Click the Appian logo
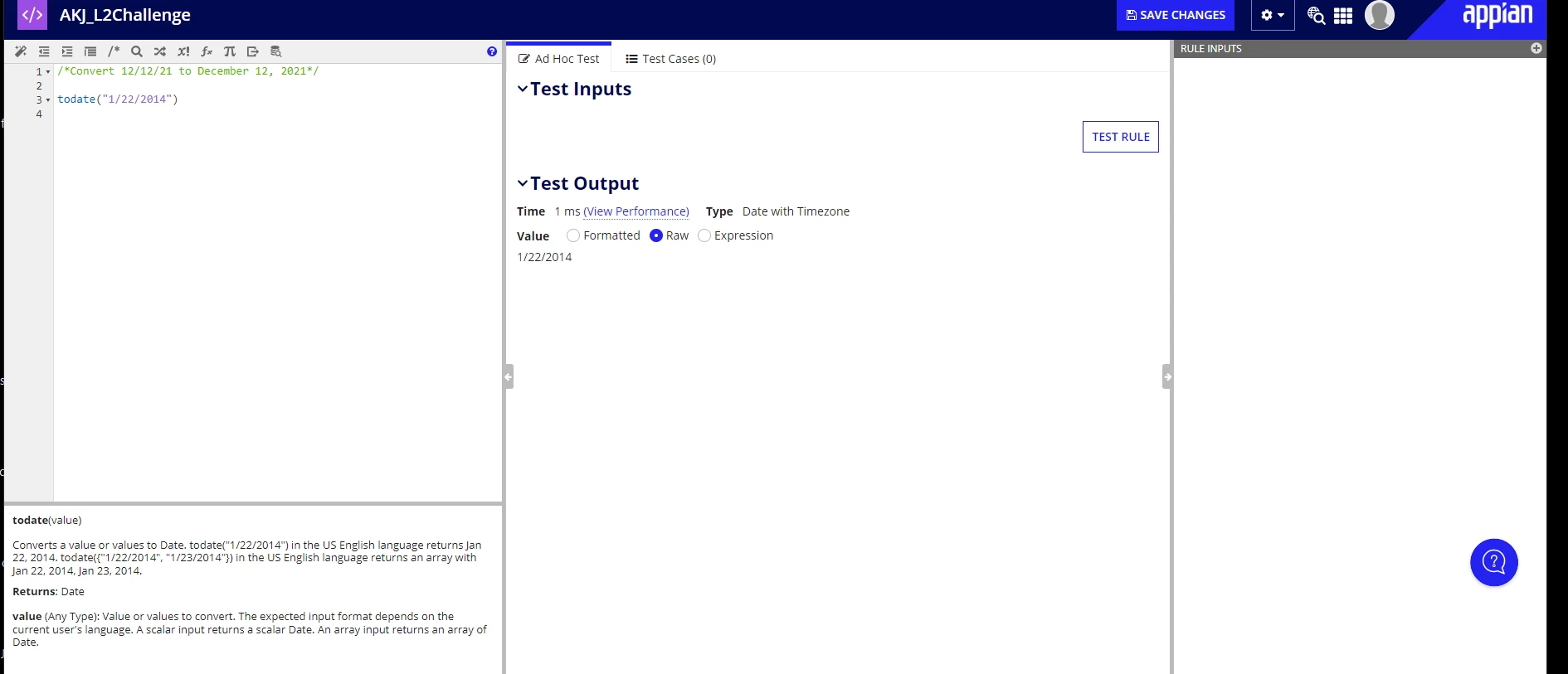Viewport: 1568px width, 674px height. [1497, 15]
